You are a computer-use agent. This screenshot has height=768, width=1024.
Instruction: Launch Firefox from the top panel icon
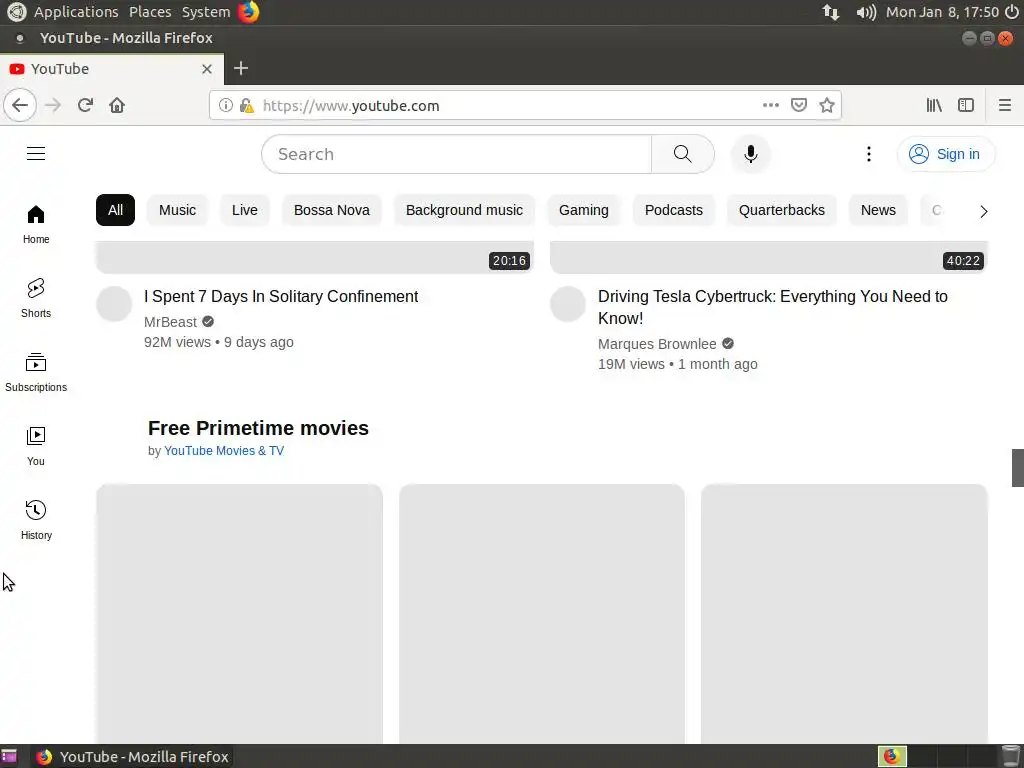tap(248, 12)
